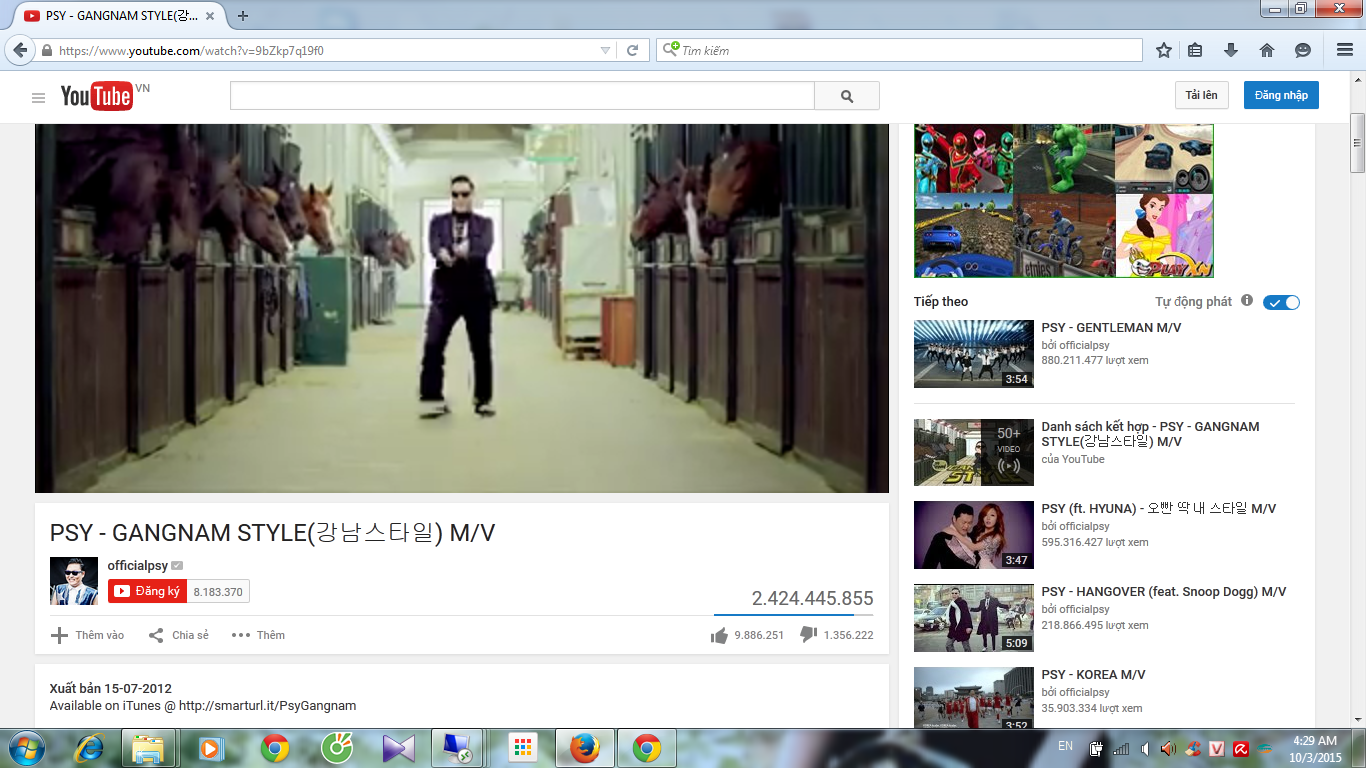The image size is (1366, 768).
Task: Click the games advertisement banner
Action: [x=1063, y=201]
